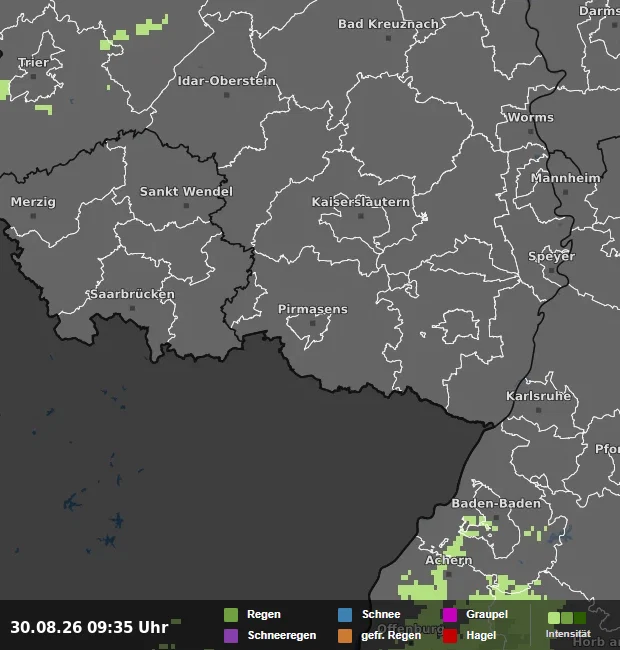Click the Bad Kreuznach city marker
This screenshot has height=650, width=620.
(x=388, y=38)
